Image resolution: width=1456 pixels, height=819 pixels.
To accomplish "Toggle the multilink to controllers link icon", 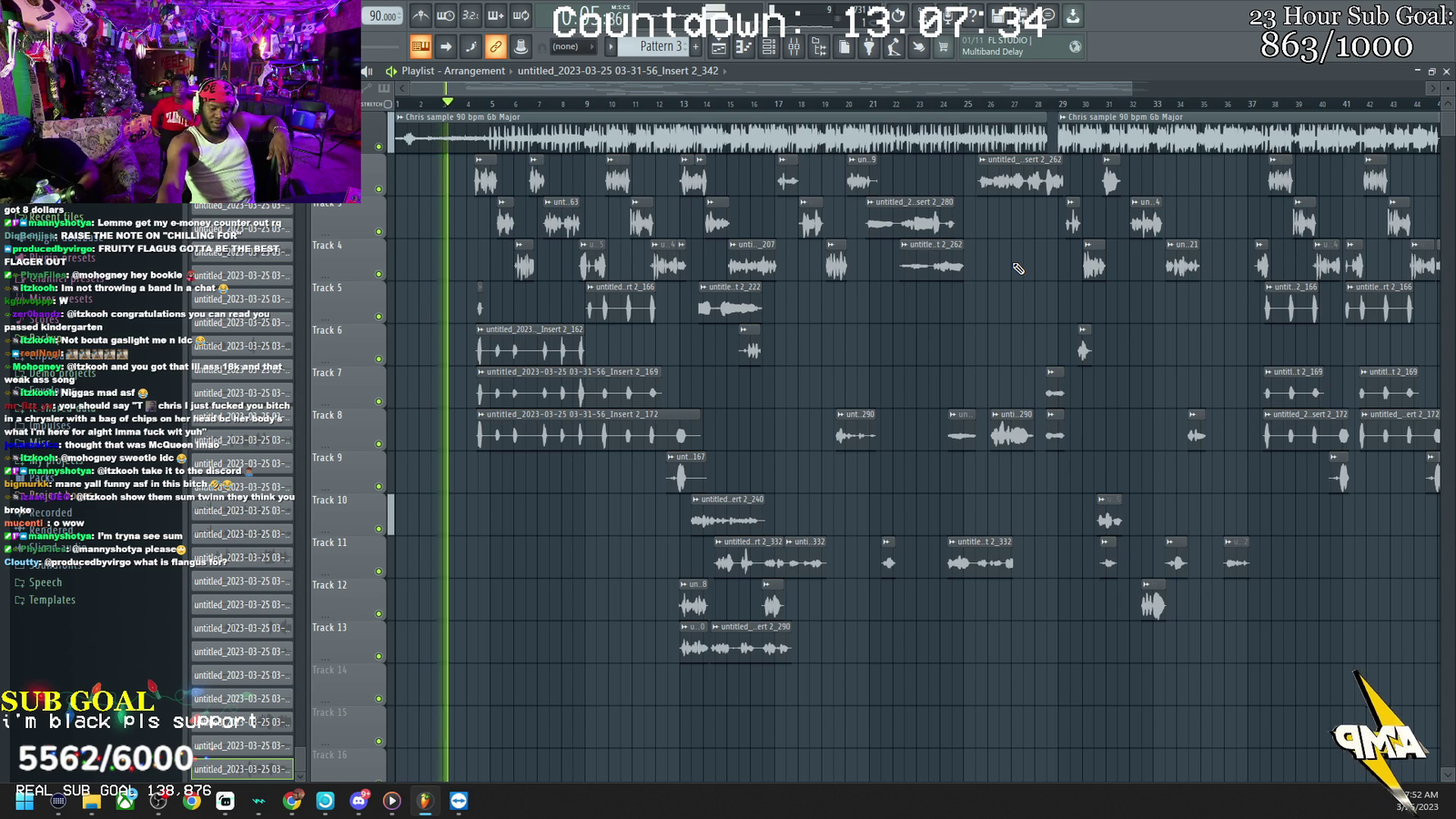I will tap(496, 46).
